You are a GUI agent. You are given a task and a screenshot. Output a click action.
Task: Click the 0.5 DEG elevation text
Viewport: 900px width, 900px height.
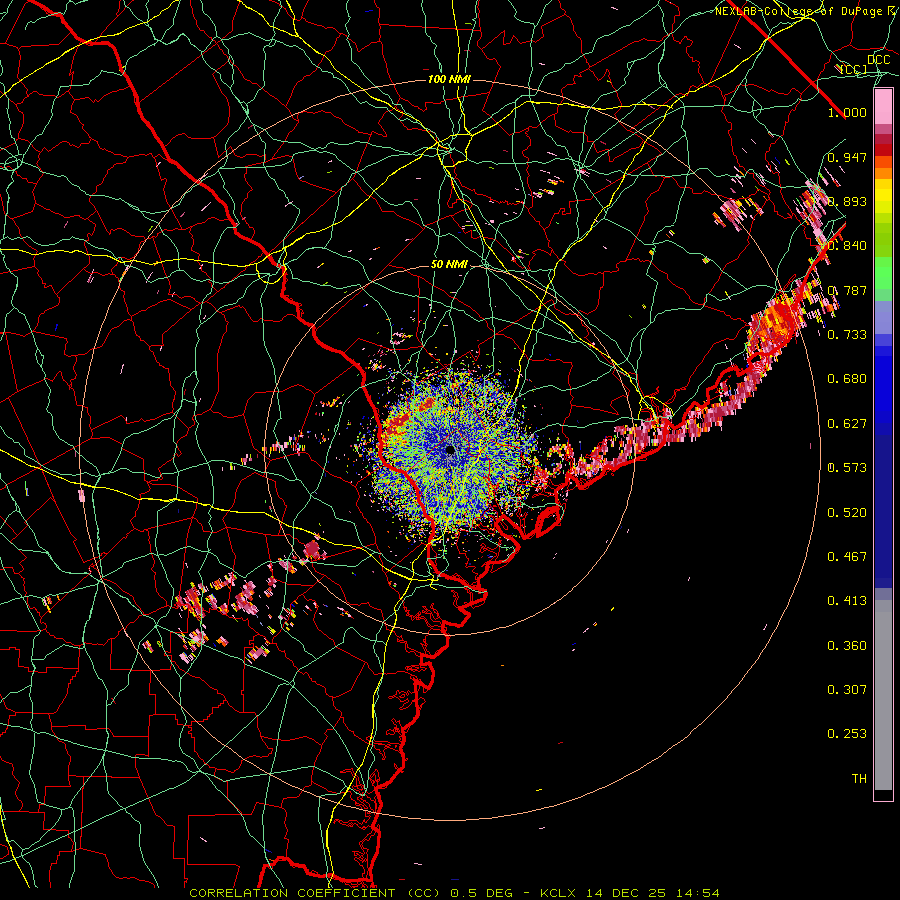(482, 893)
